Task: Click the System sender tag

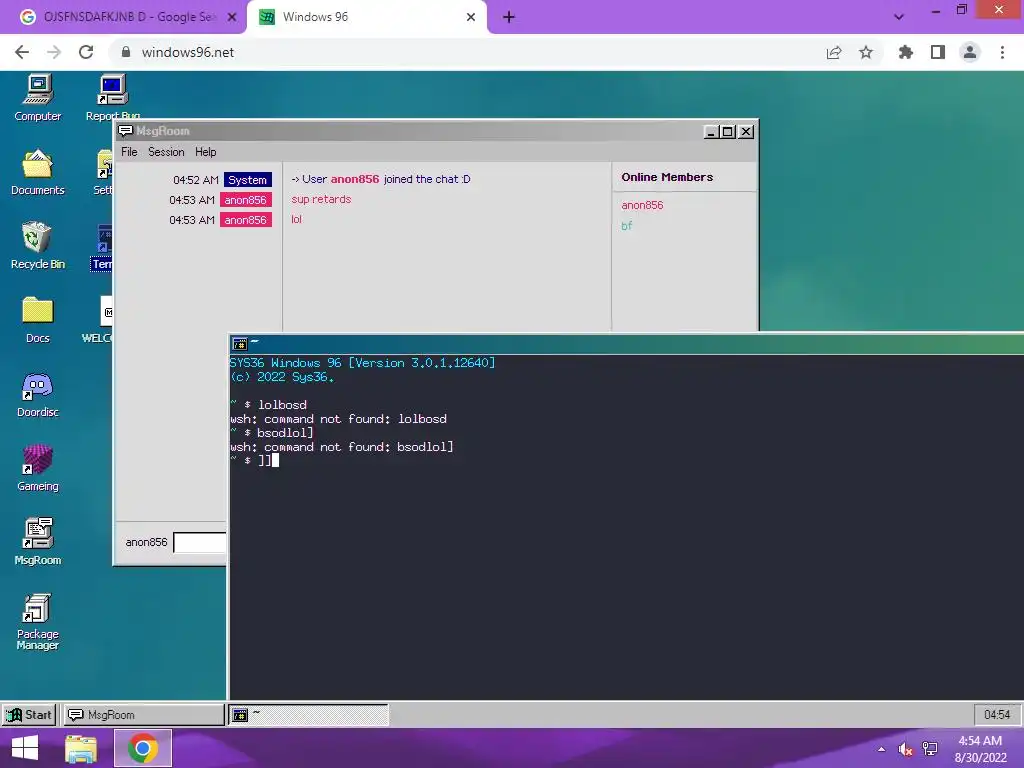Action: coord(248,180)
